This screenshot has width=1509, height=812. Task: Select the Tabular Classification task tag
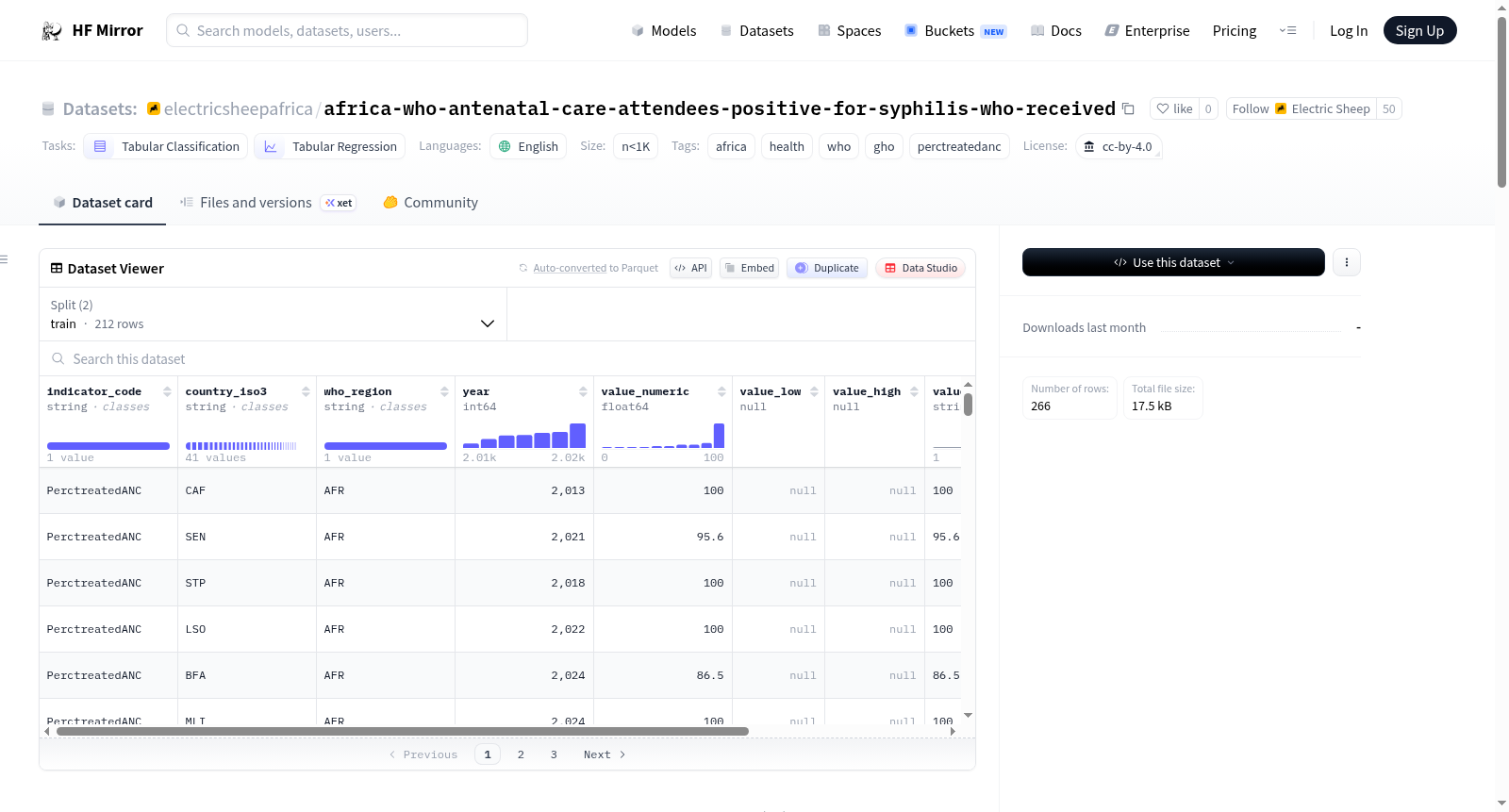point(166,146)
